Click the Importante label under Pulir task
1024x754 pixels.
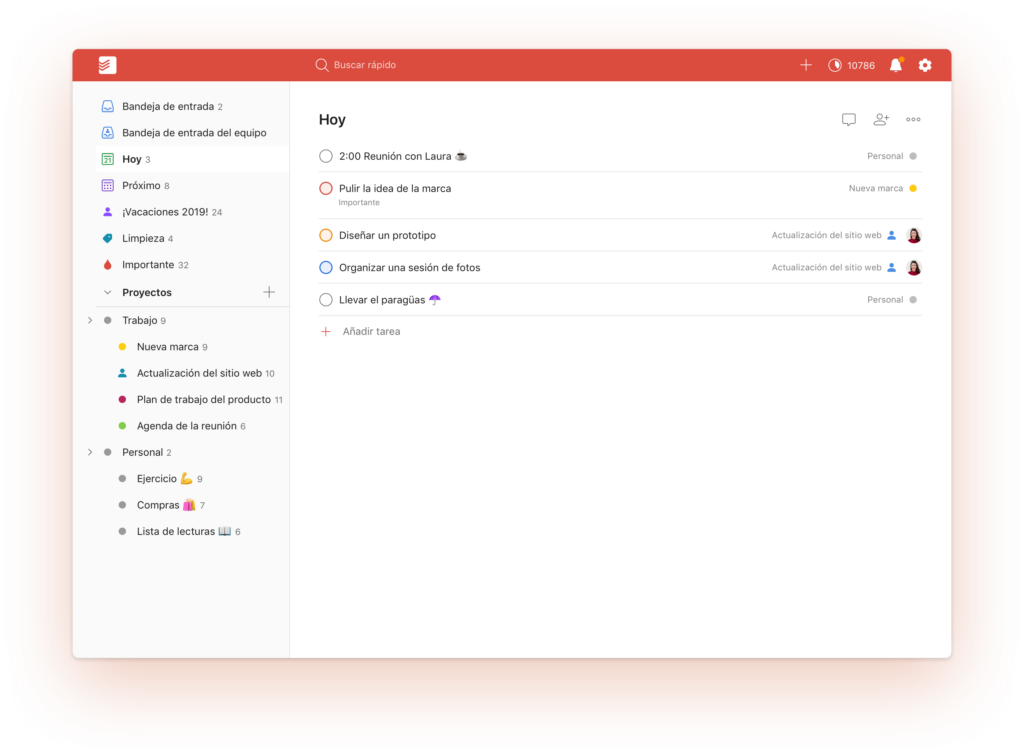(x=359, y=202)
